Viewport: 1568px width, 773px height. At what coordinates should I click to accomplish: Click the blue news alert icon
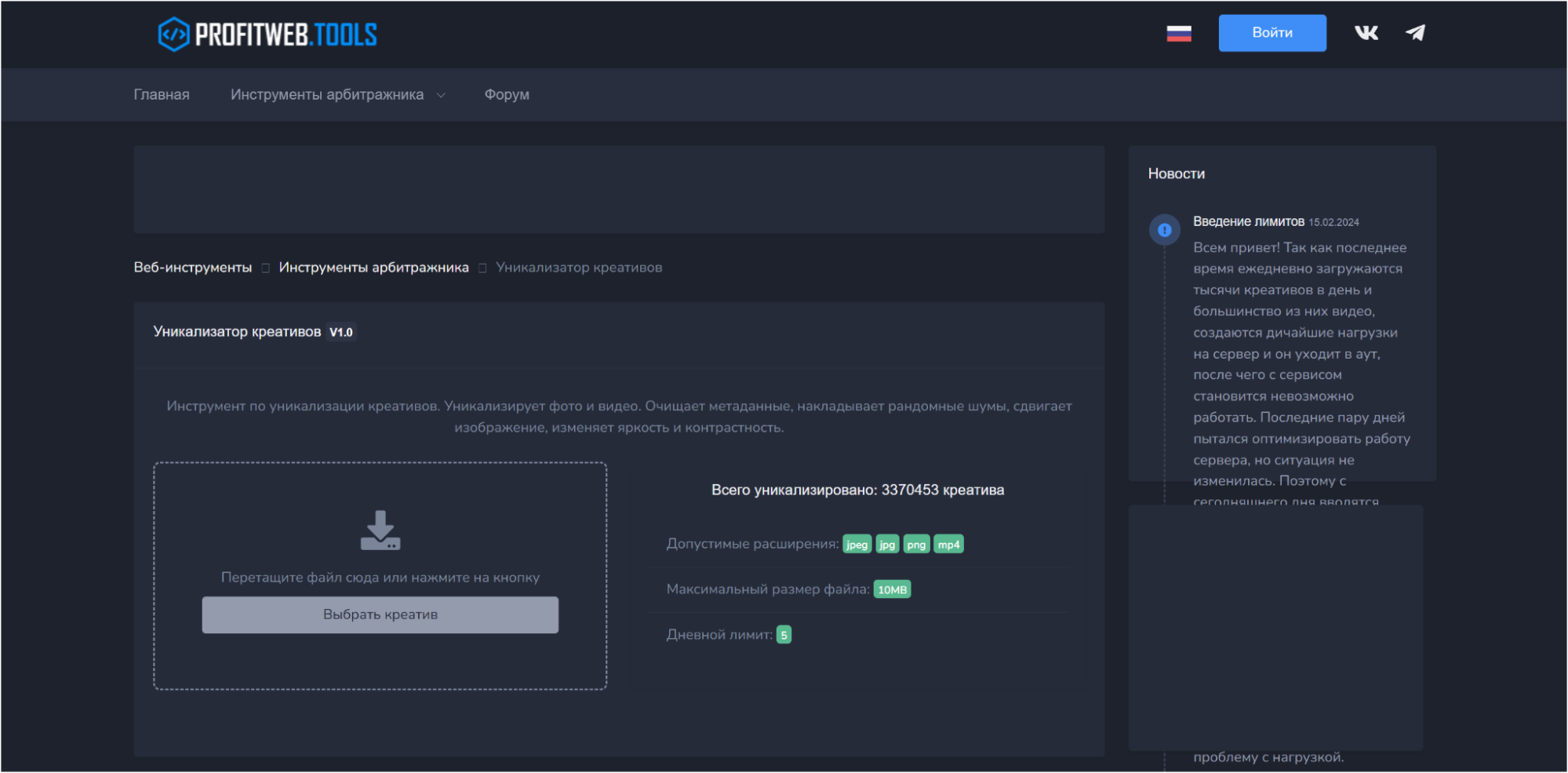point(1165,230)
